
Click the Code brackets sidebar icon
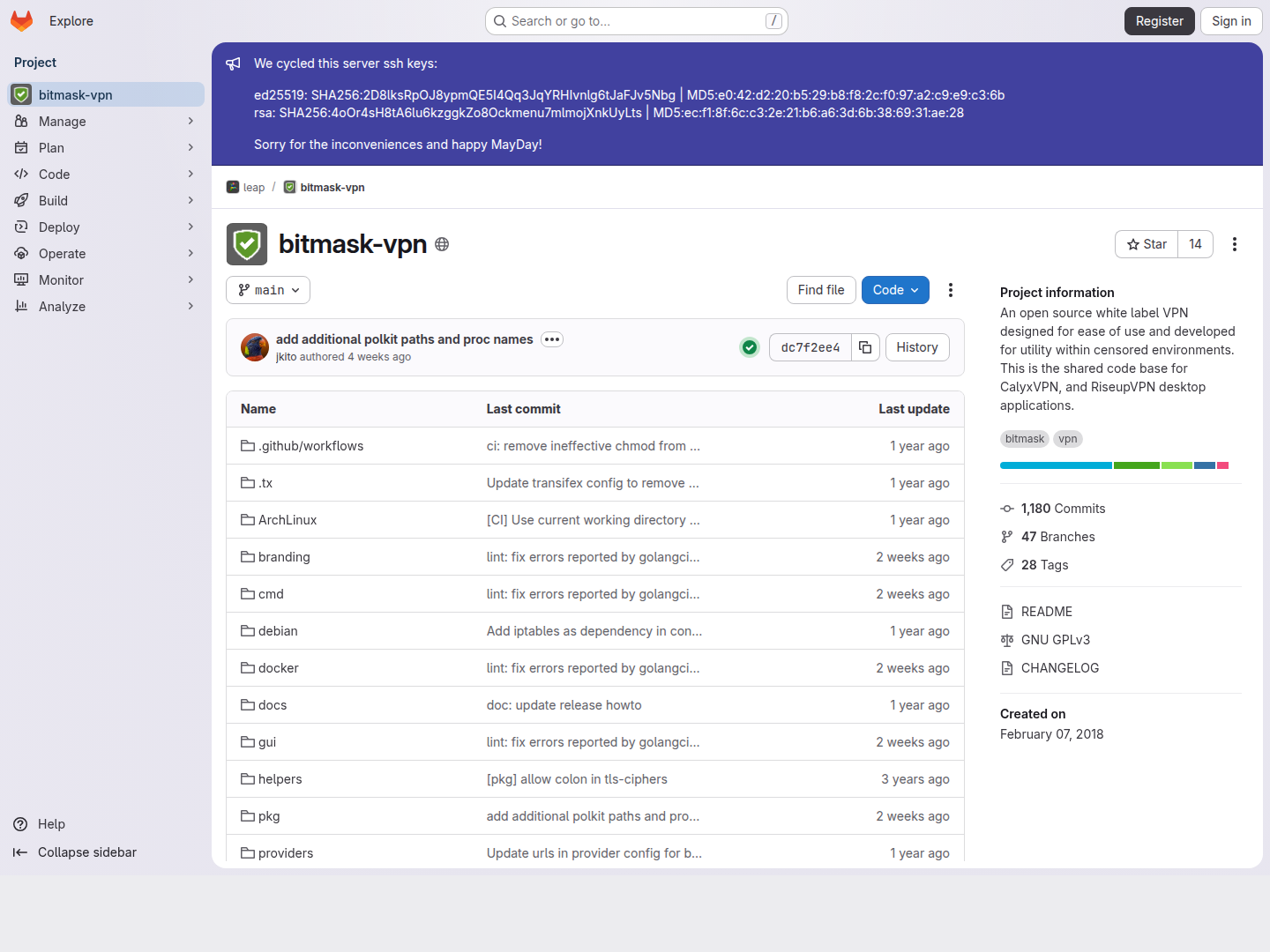pyautogui.click(x=21, y=174)
